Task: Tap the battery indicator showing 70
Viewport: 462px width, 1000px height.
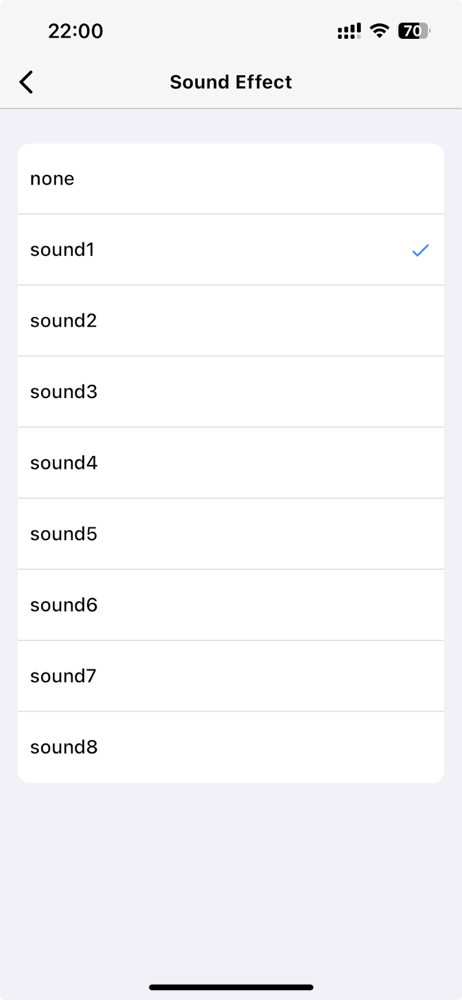Action: click(x=414, y=31)
